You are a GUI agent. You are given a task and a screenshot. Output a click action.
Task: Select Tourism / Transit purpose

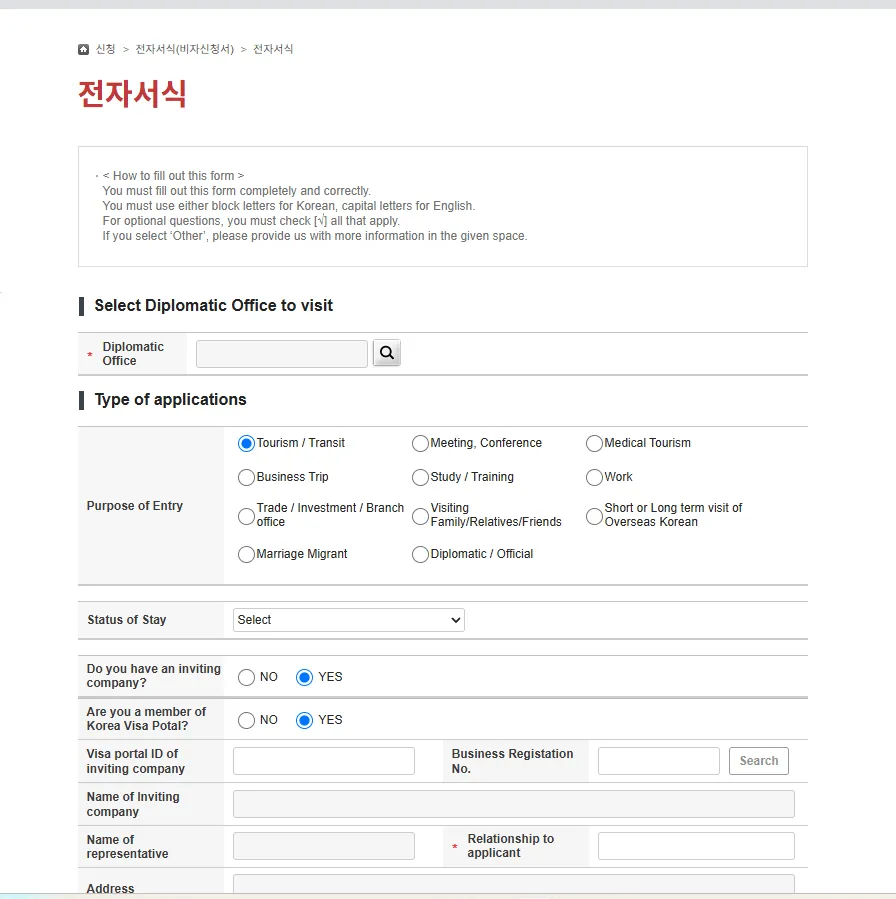pos(246,444)
